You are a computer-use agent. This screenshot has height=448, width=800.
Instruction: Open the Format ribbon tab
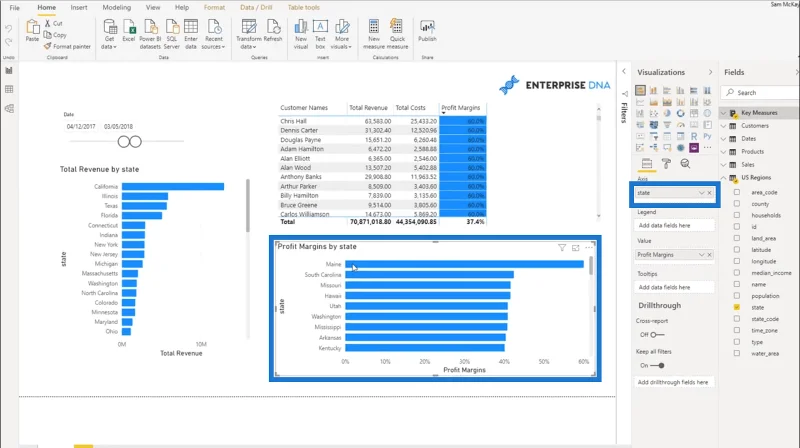pyautogui.click(x=214, y=8)
